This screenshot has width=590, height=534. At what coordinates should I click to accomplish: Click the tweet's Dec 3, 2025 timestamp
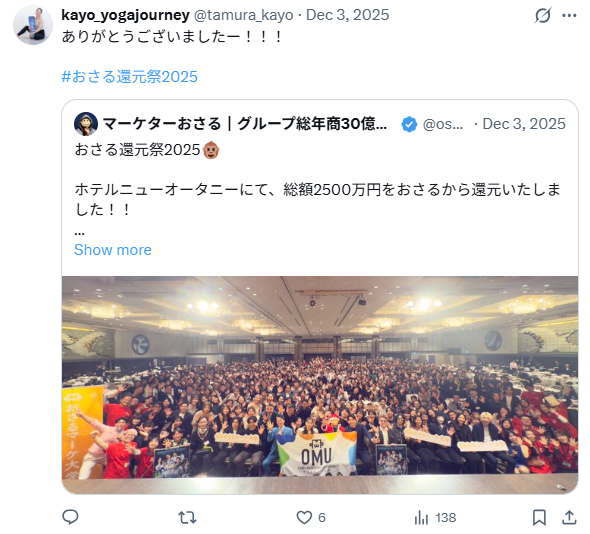(x=347, y=15)
